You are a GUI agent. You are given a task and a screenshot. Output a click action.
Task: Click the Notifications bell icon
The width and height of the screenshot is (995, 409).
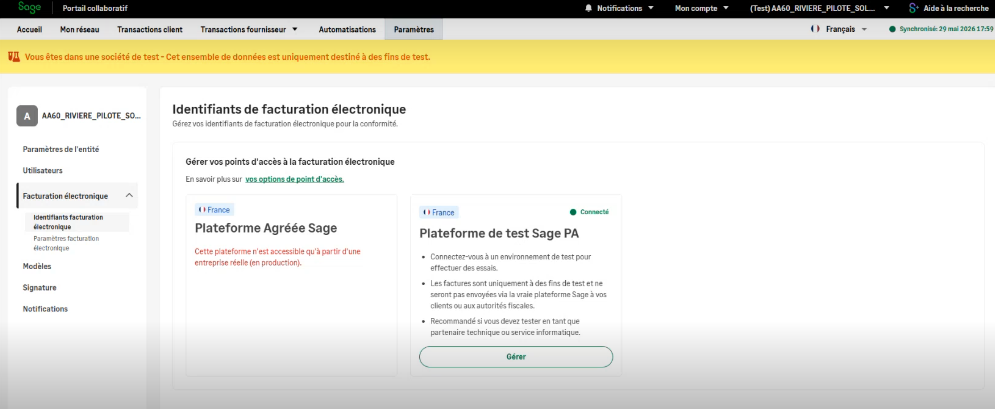(588, 8)
